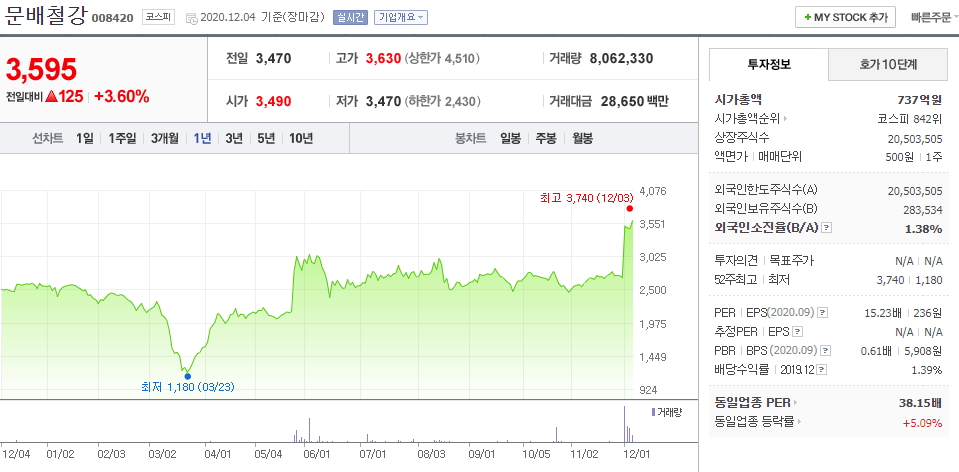Select the 3개월 line chart period
The width and height of the screenshot is (959, 472).
165,138
